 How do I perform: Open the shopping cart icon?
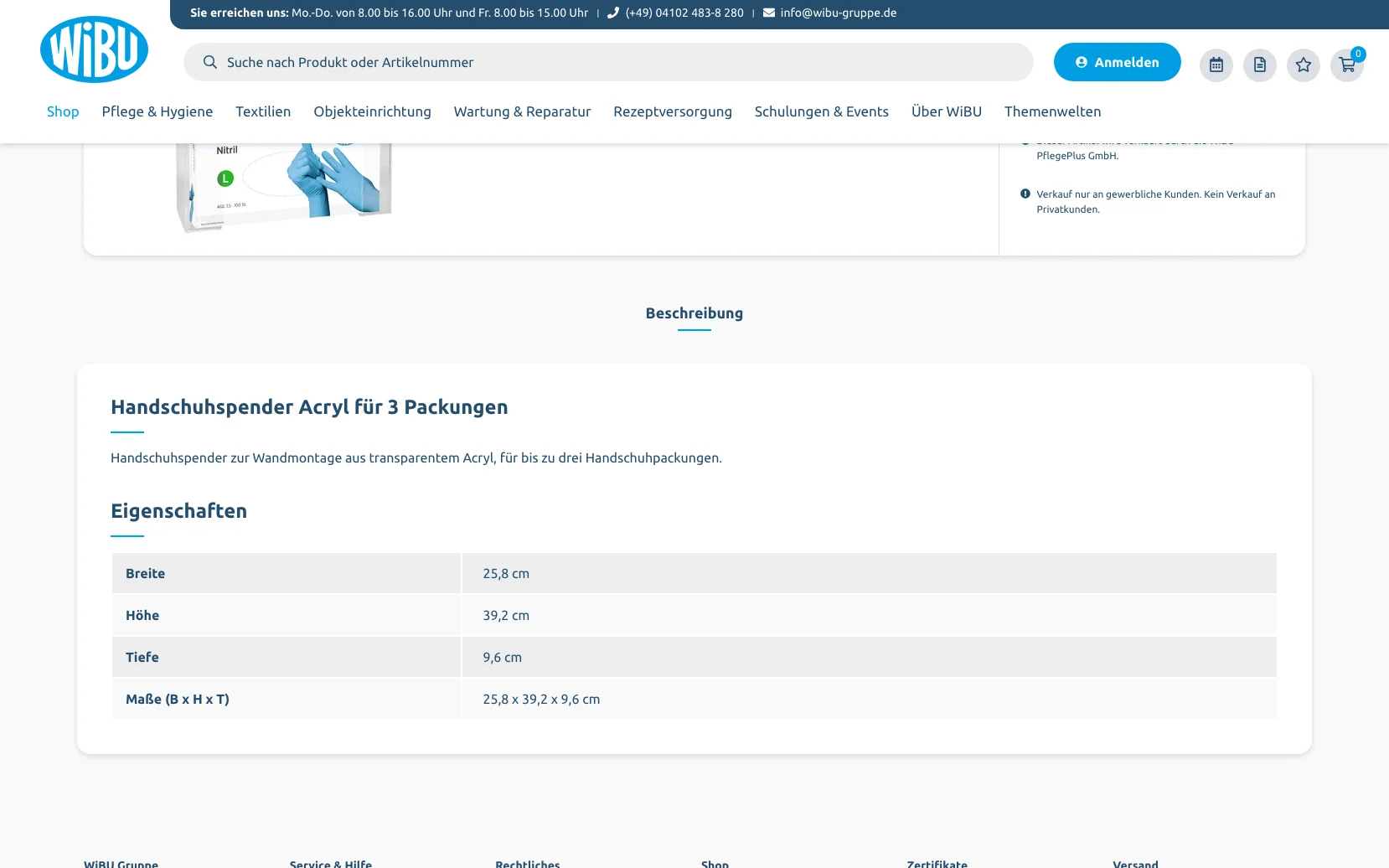[1347, 65]
